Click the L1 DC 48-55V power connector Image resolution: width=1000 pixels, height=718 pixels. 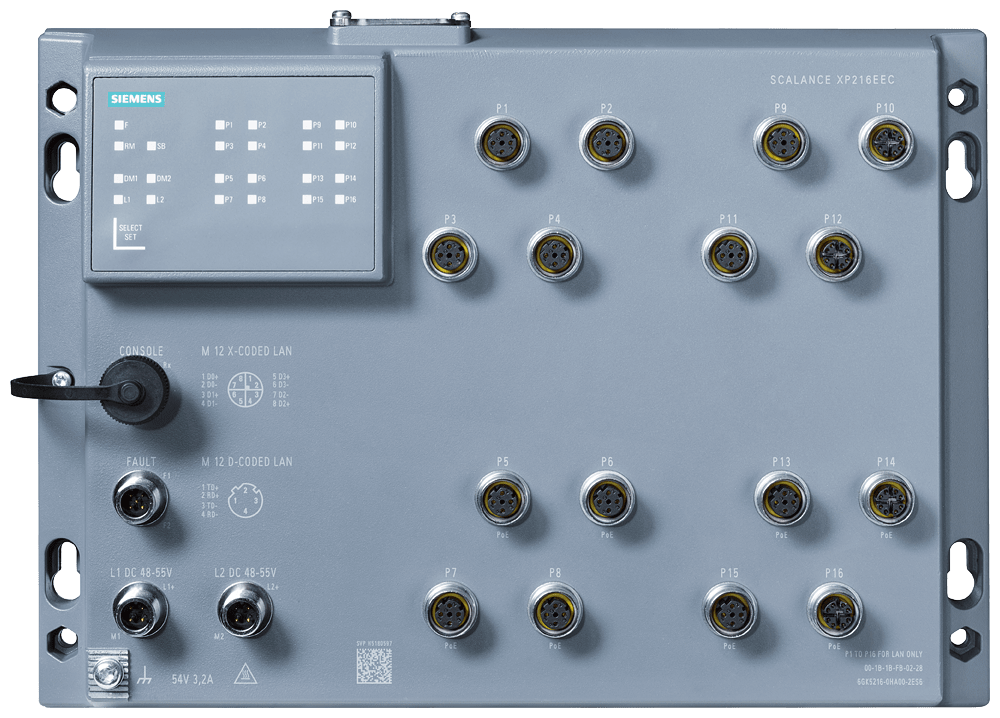point(135,608)
